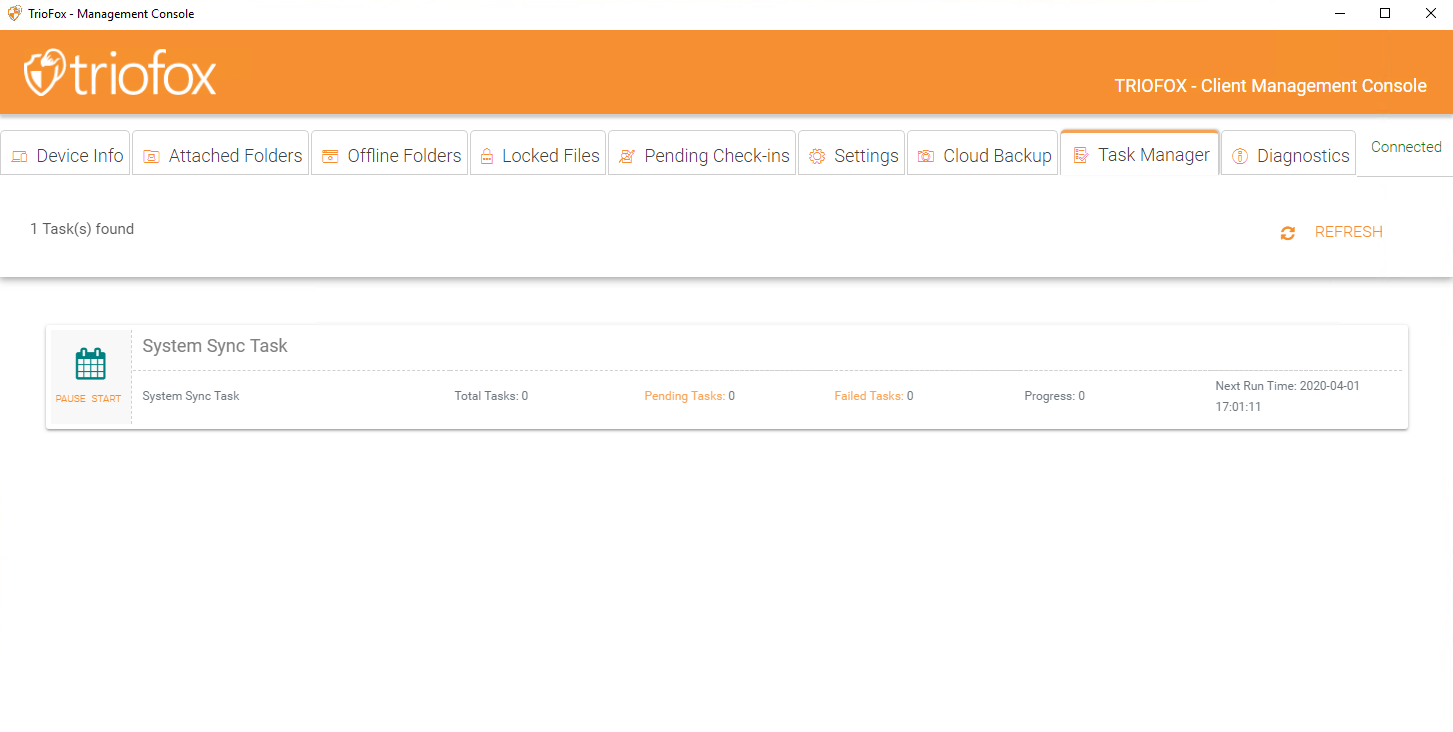This screenshot has width=1453, height=732.
Task: Click the Progress: 0 text
Action: [1054, 396]
